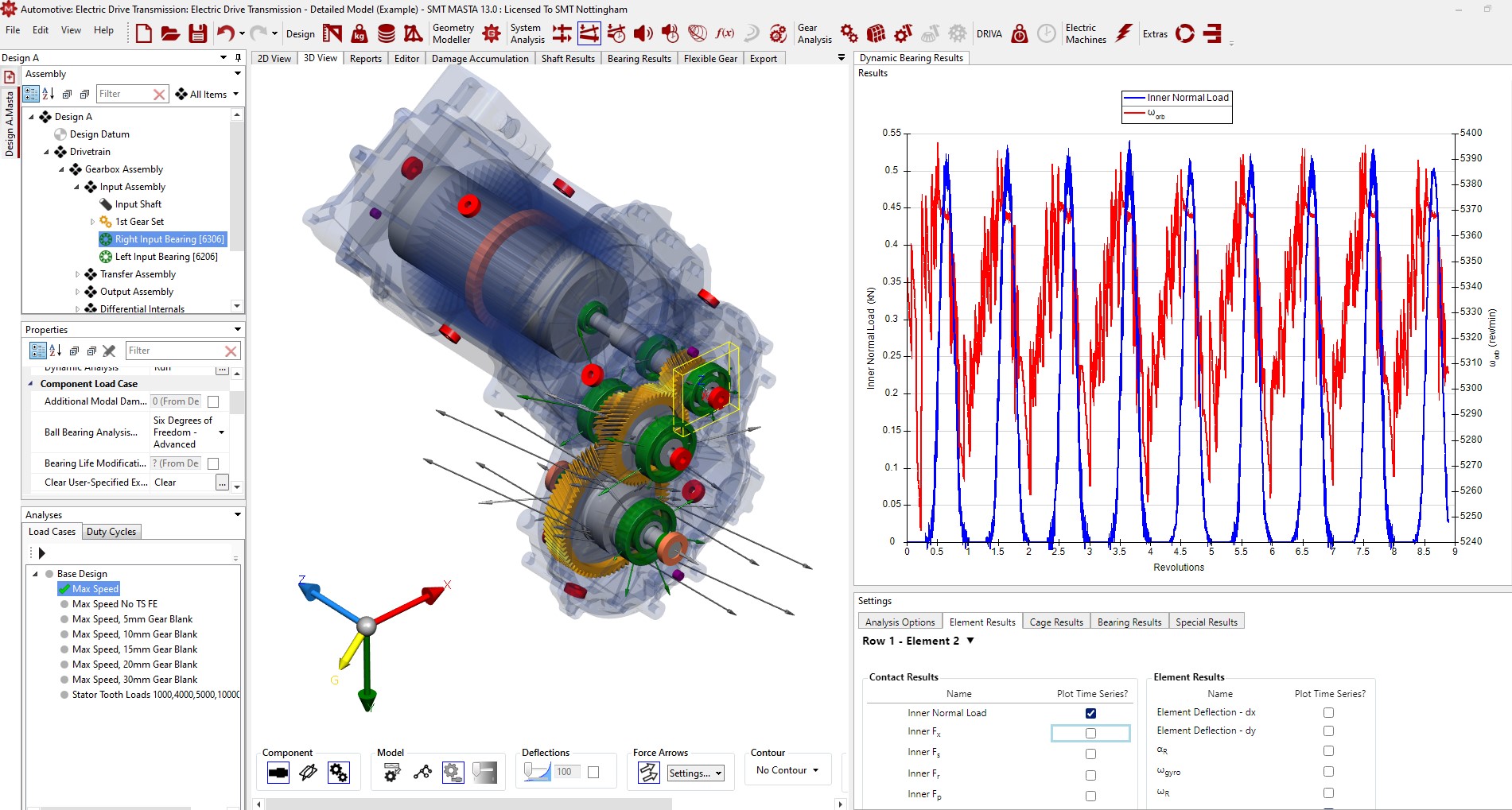1512x810 pixels.
Task: Enable Plot Time Series for Inner Fx
Action: pos(1090,733)
